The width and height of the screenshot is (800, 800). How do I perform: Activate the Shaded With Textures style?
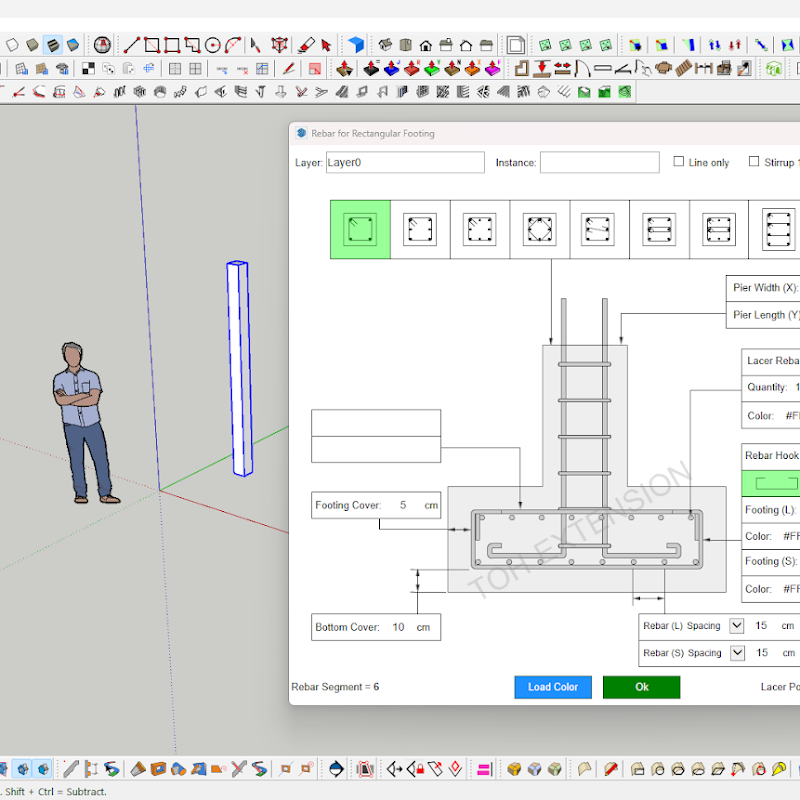pos(53,45)
